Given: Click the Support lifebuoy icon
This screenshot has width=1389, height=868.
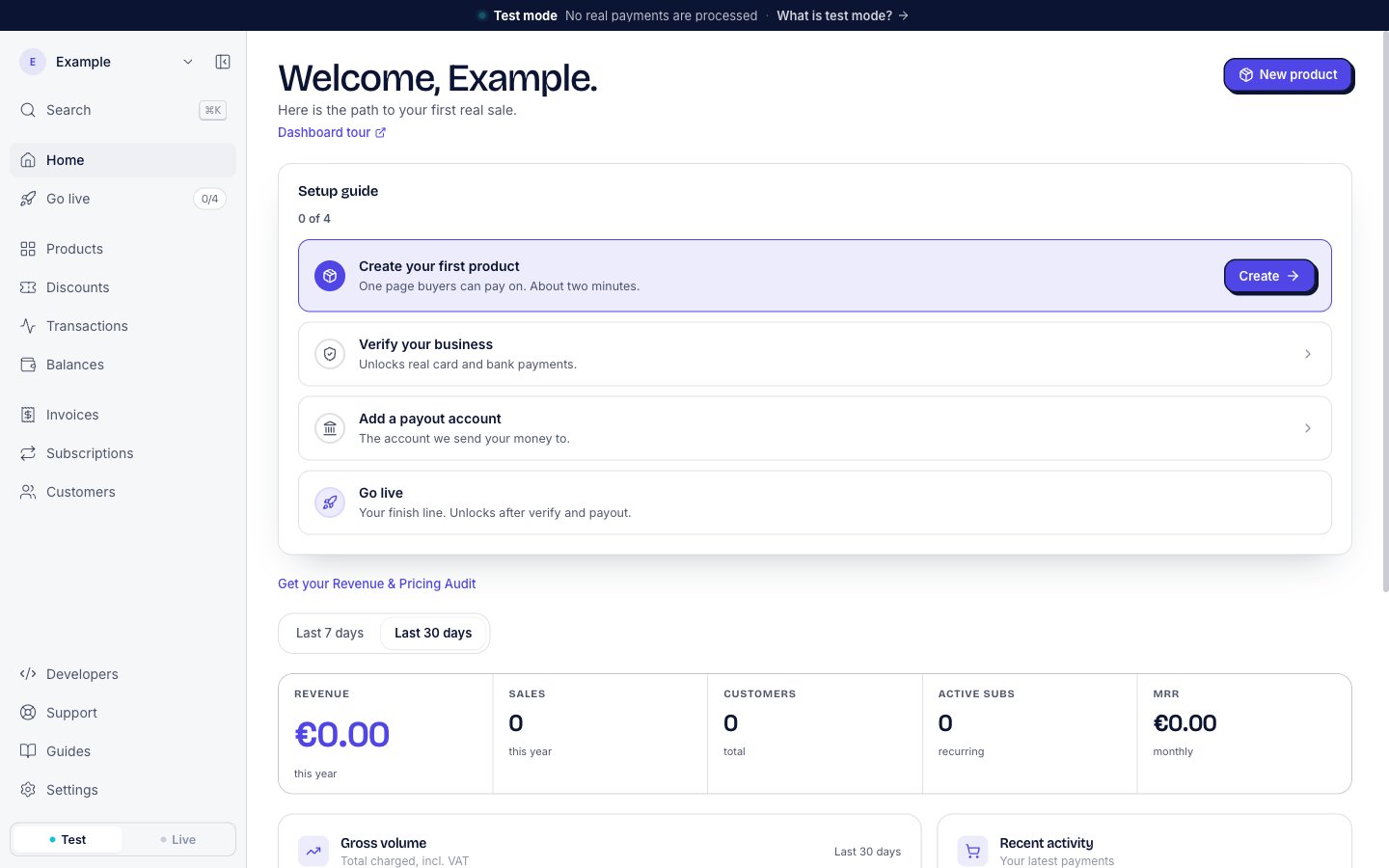Looking at the screenshot, I should click(28, 713).
